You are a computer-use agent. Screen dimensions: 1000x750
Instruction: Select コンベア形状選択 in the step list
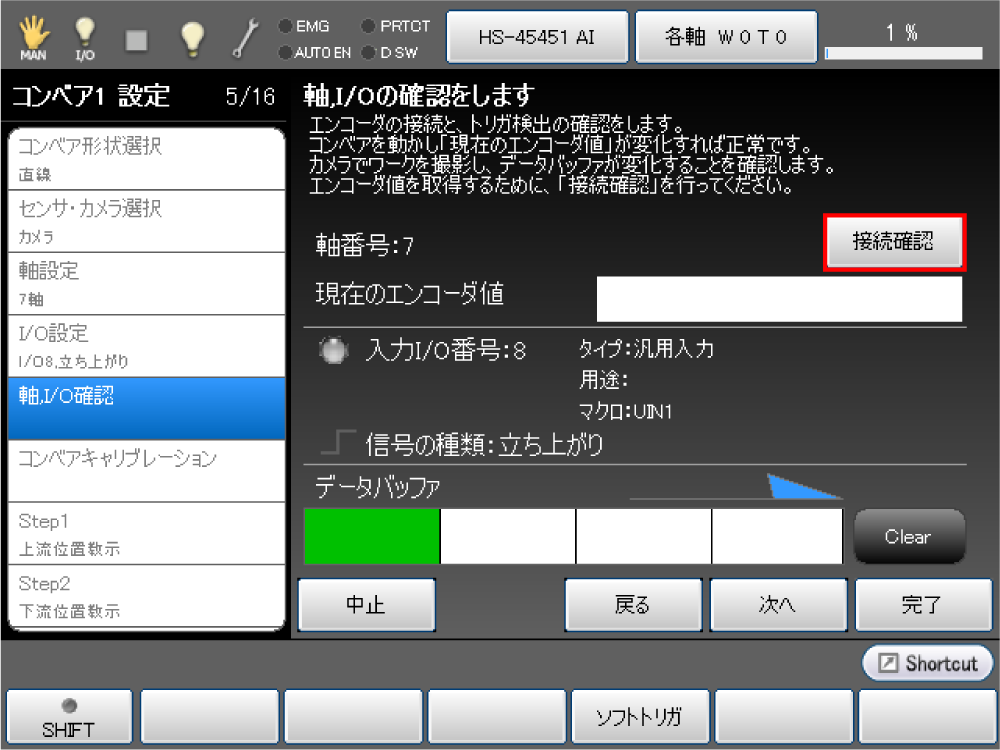[x=147, y=158]
